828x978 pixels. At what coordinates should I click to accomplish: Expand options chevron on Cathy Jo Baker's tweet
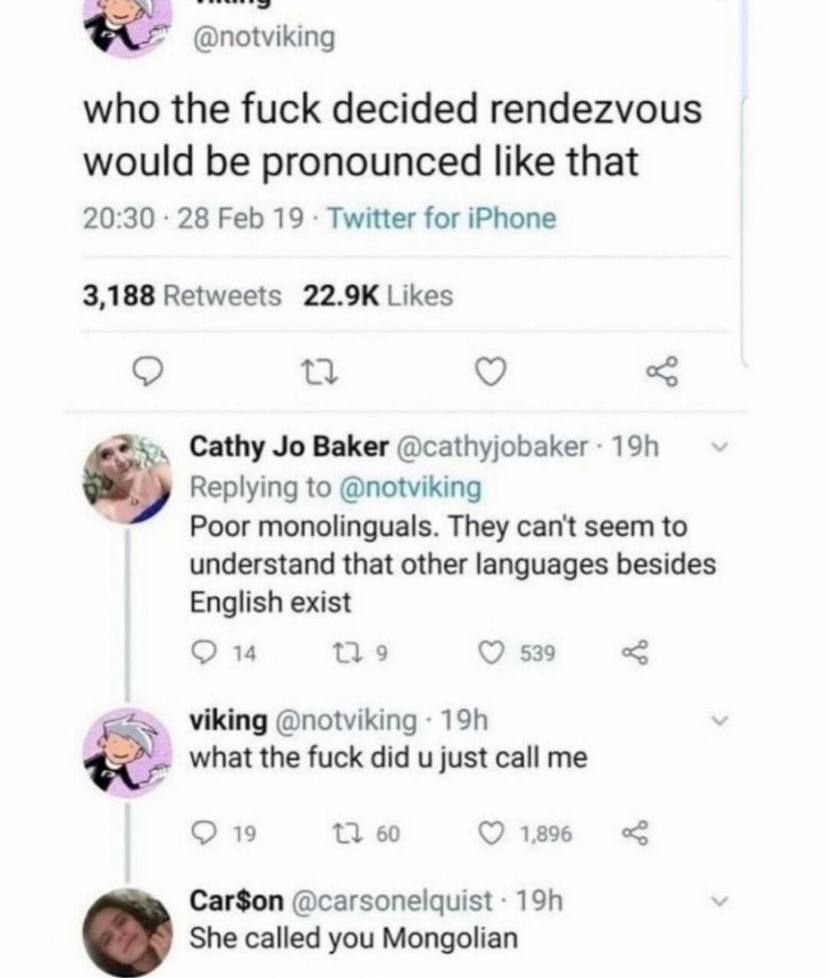pos(720,447)
